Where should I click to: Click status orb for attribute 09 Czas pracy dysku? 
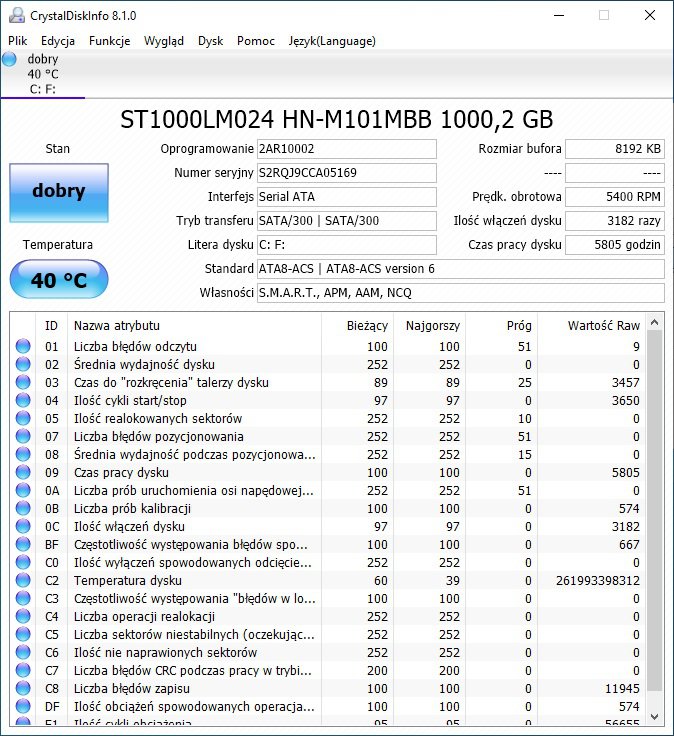[23, 472]
